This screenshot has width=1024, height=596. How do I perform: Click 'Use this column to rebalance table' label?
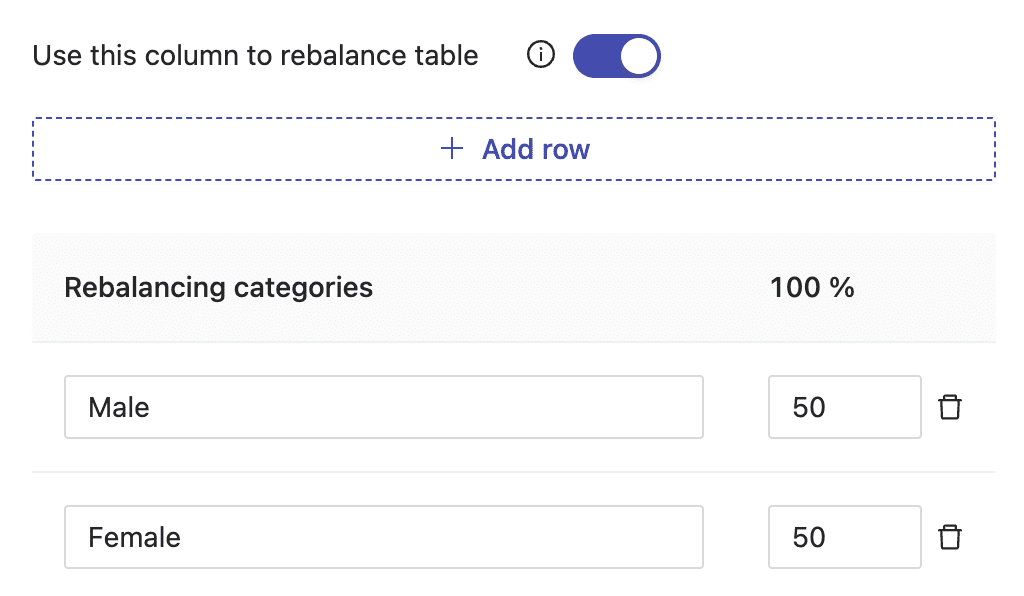coord(255,55)
